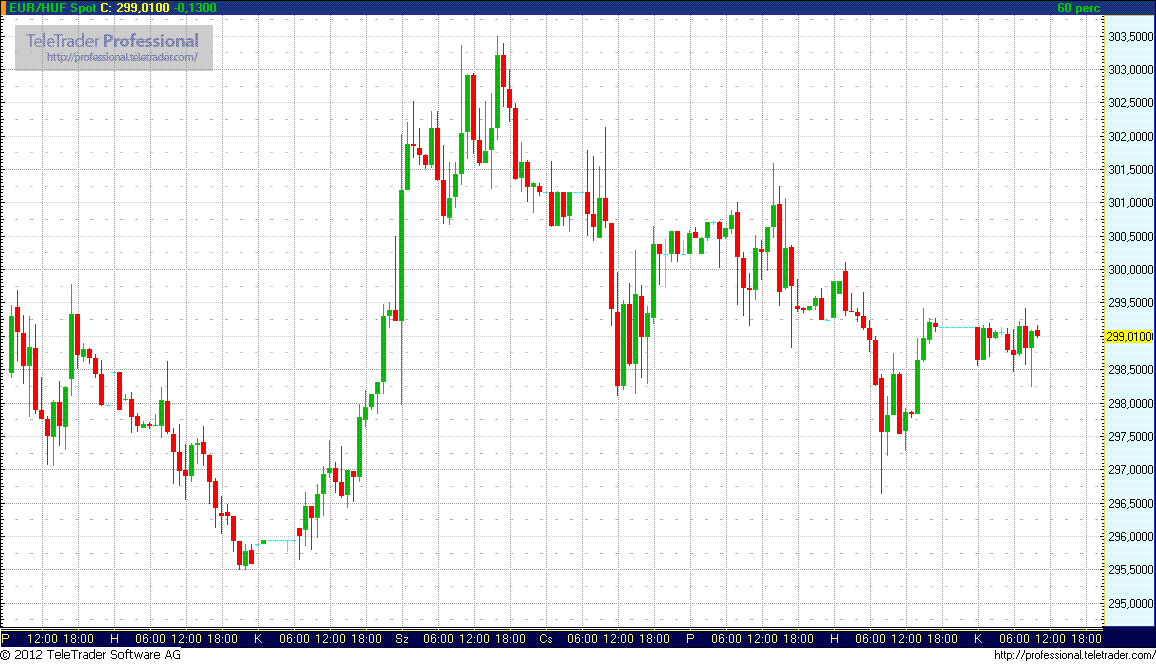1156x664 pixels.
Task: Click the 06:00 label right after Sz
Action: click(x=438, y=638)
